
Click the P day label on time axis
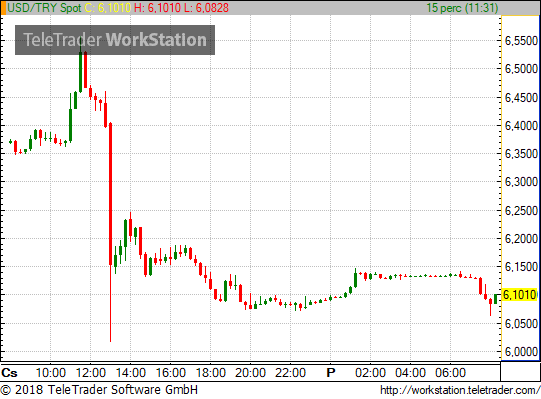331,373
